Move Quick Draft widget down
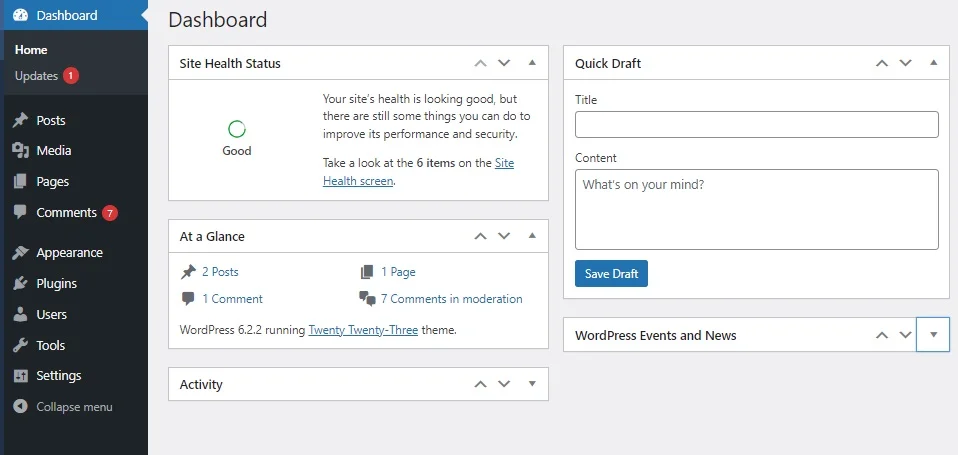Image resolution: width=958 pixels, height=455 pixels. point(905,63)
